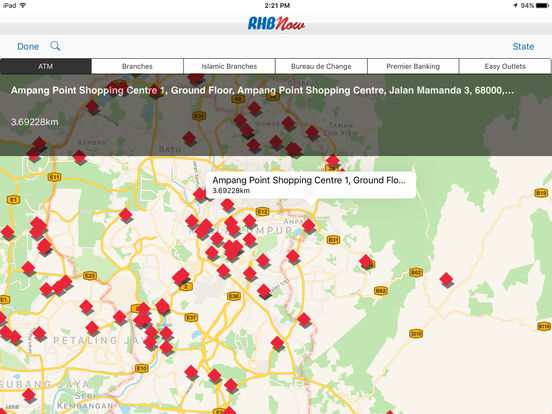Tap the Wi-Fi icon in status bar

click(23, 5)
